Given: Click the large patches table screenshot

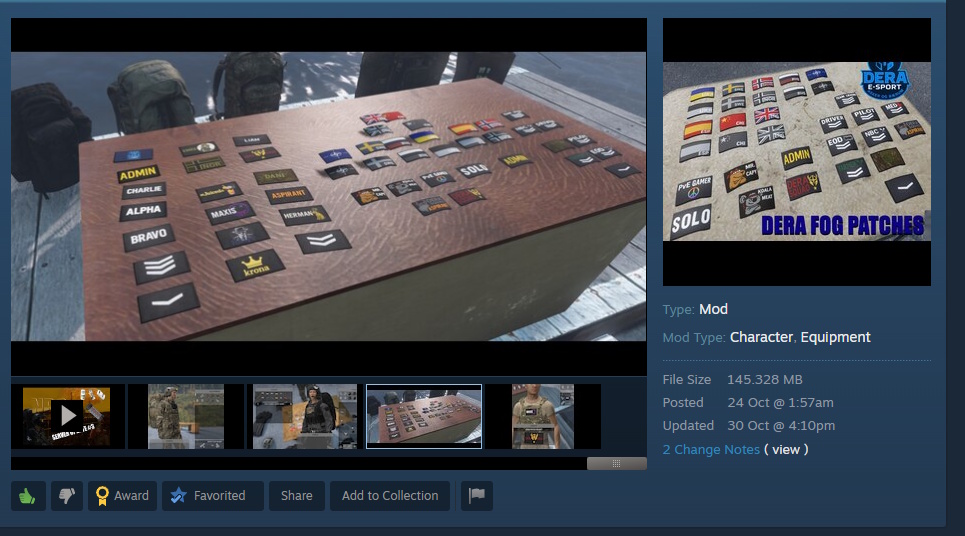Looking at the screenshot, I should point(329,196).
